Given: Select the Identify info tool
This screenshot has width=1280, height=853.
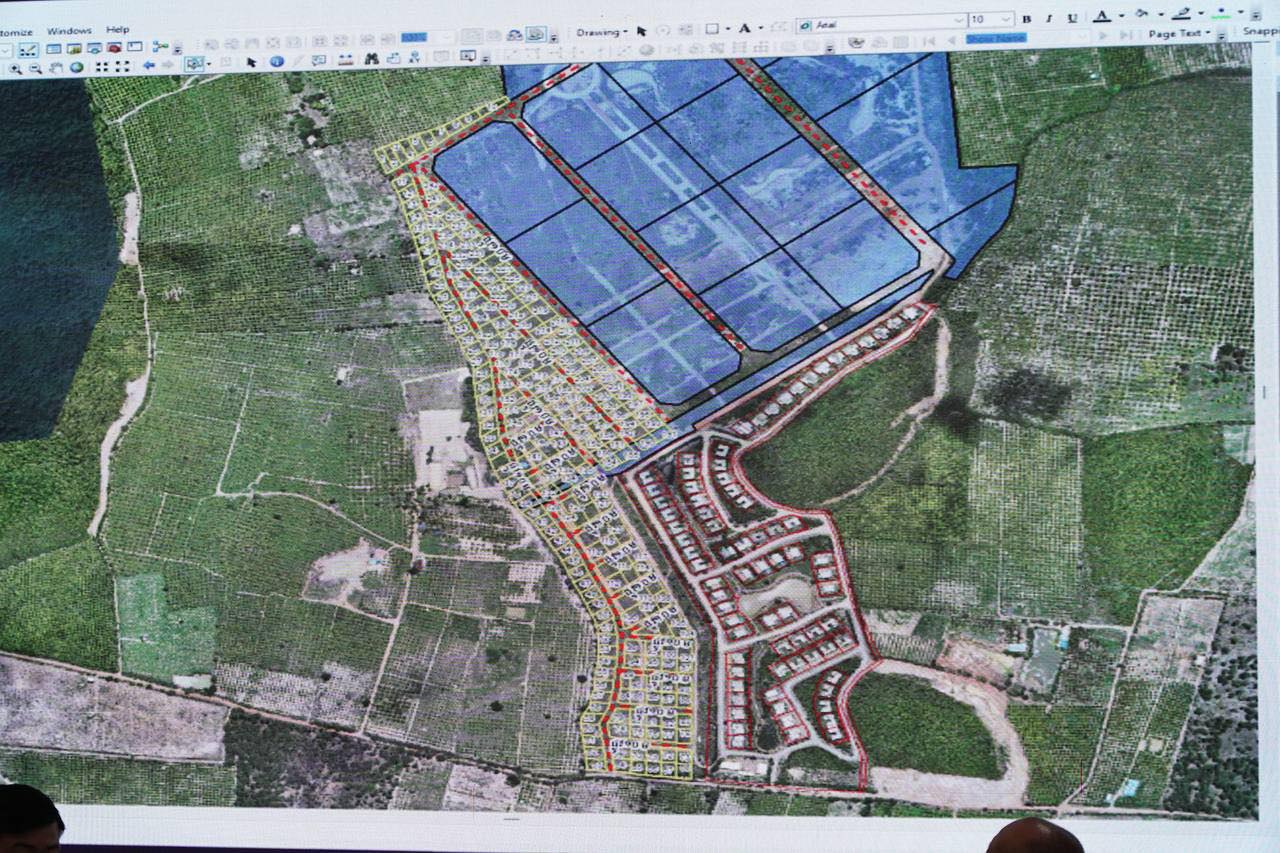Looking at the screenshot, I should click(276, 61).
